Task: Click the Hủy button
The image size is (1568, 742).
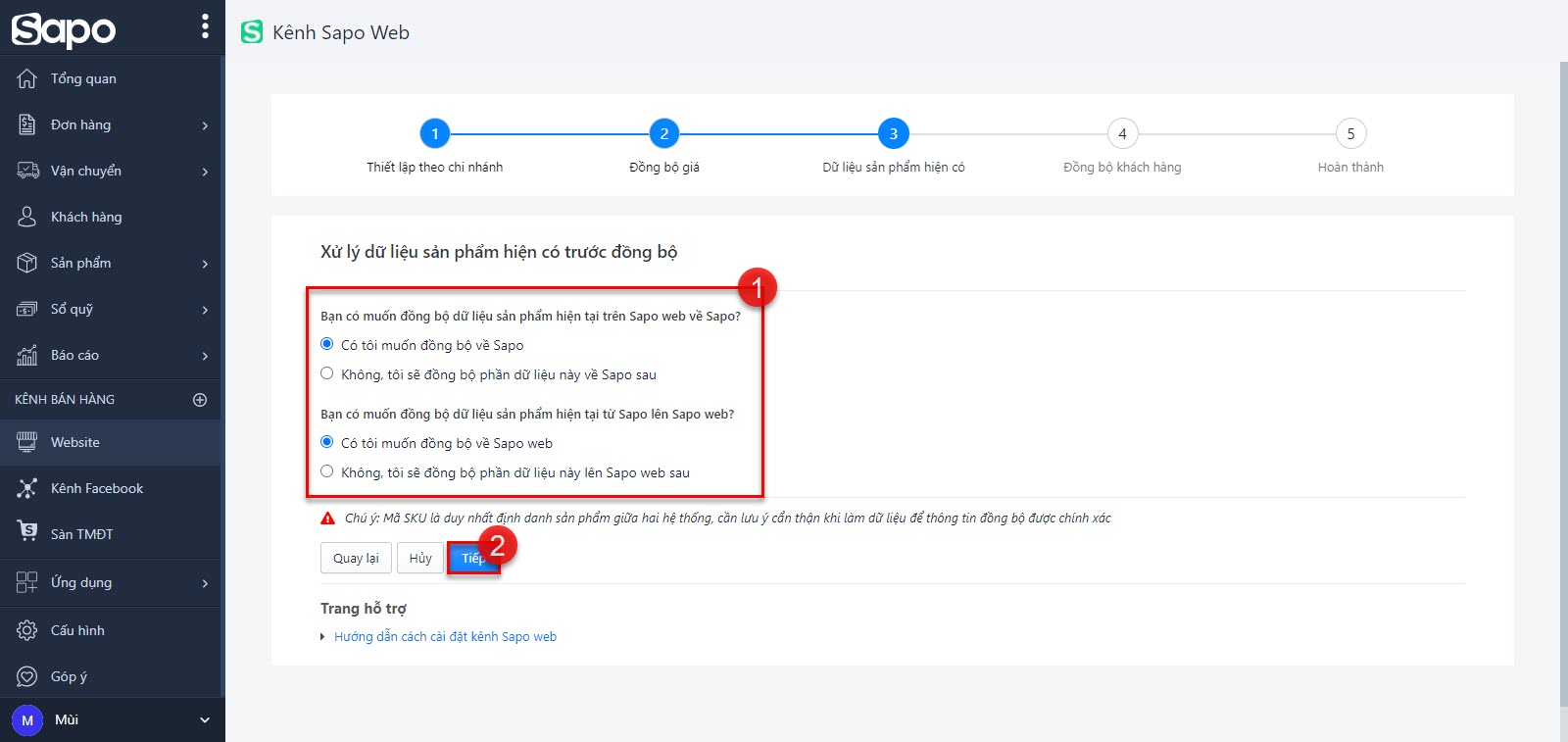Action: [420, 558]
